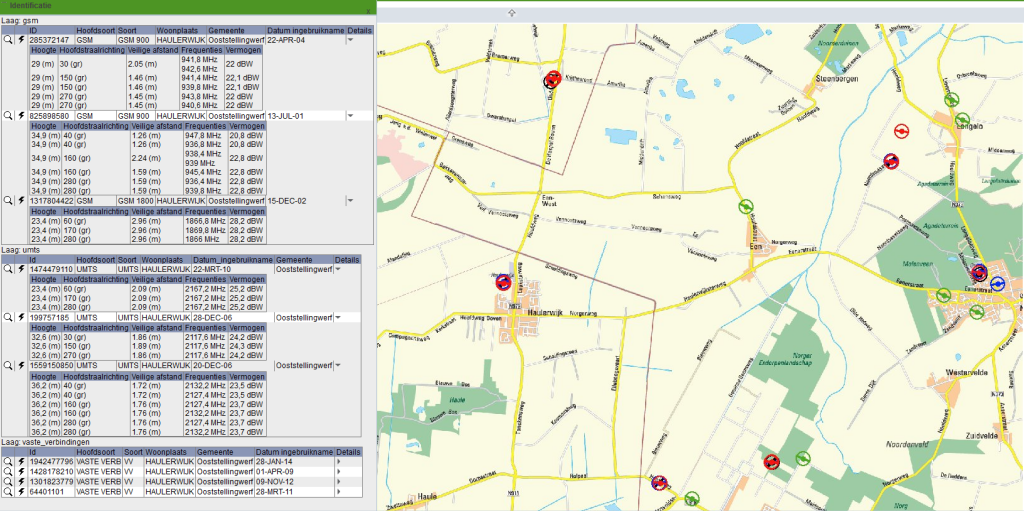Collapse top map toolbar via pin arrow

(511, 13)
